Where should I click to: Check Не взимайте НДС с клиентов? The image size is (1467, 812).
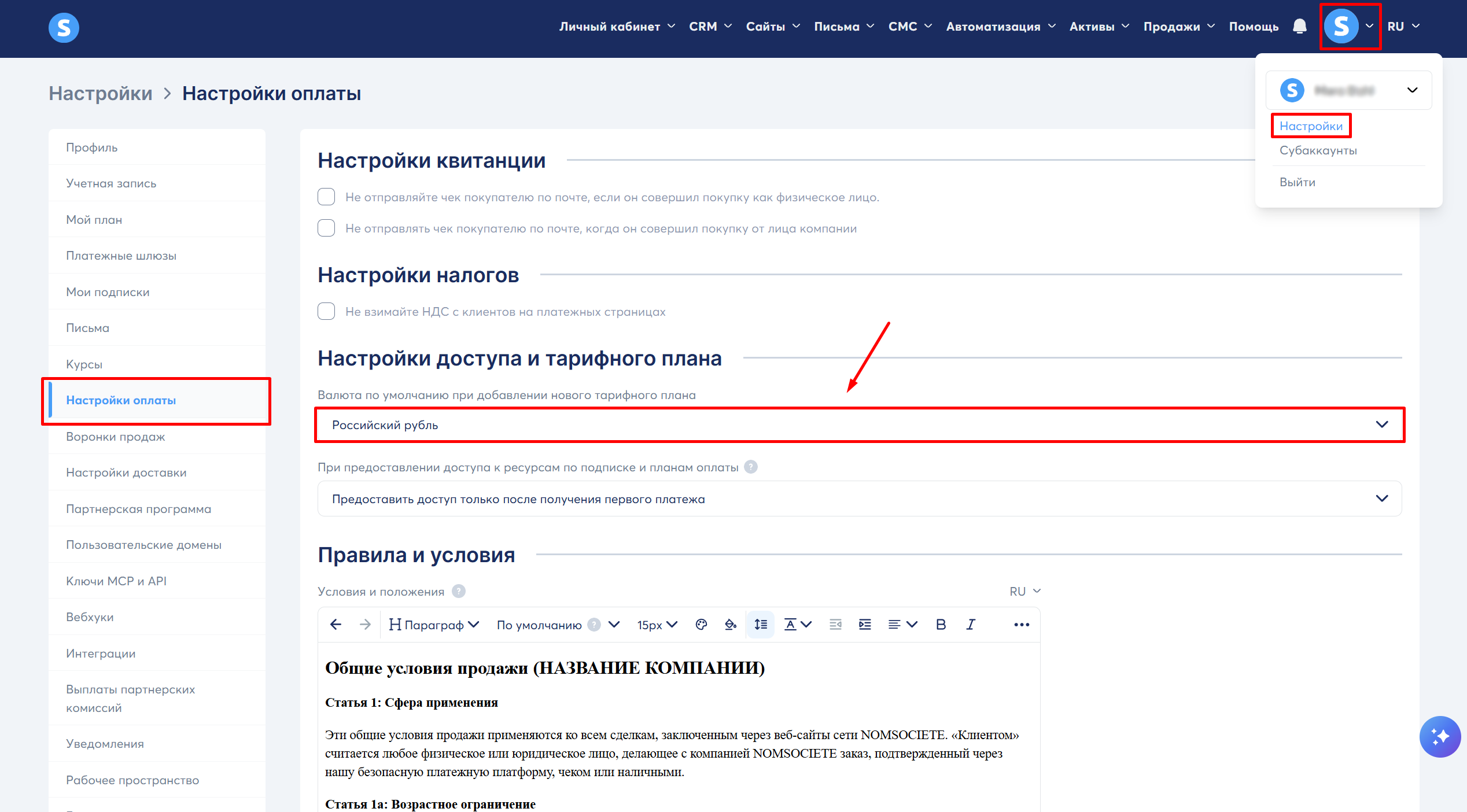[x=326, y=312]
